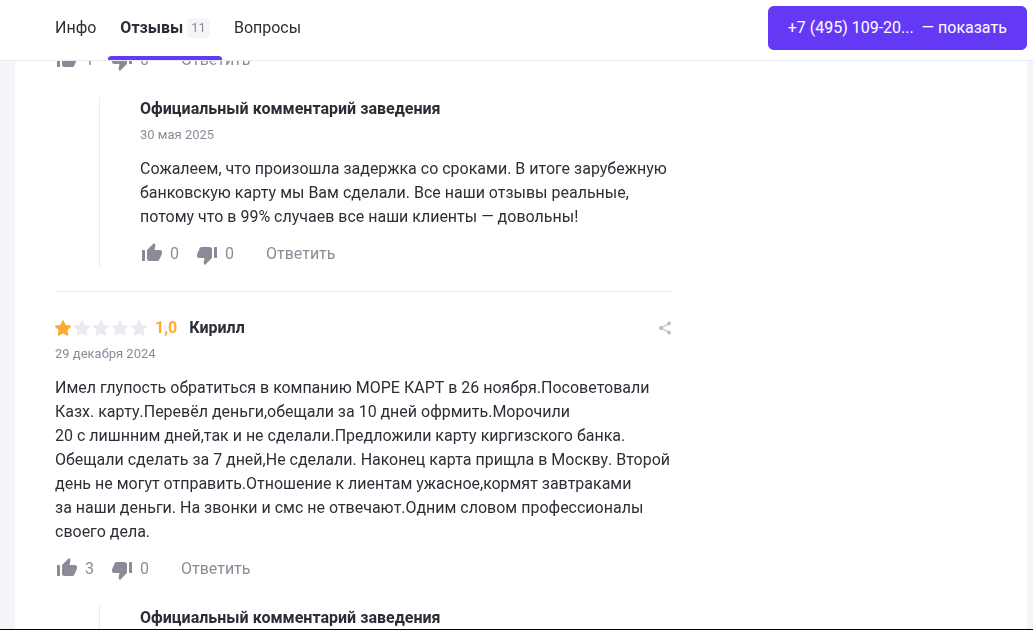Dislike the official venue comment
Screen dimensions: 1033x630
(207, 253)
